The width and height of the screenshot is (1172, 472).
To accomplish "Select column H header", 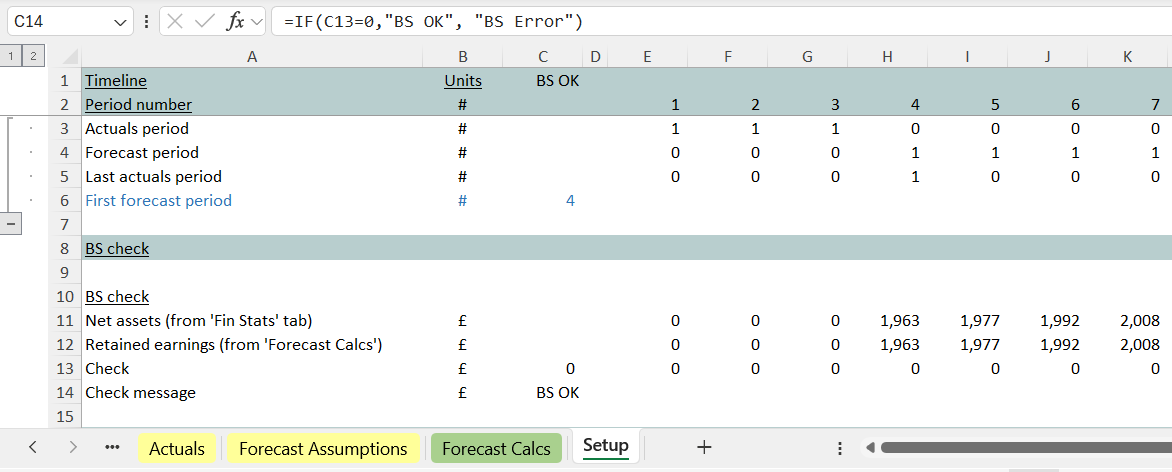I will [x=887, y=57].
